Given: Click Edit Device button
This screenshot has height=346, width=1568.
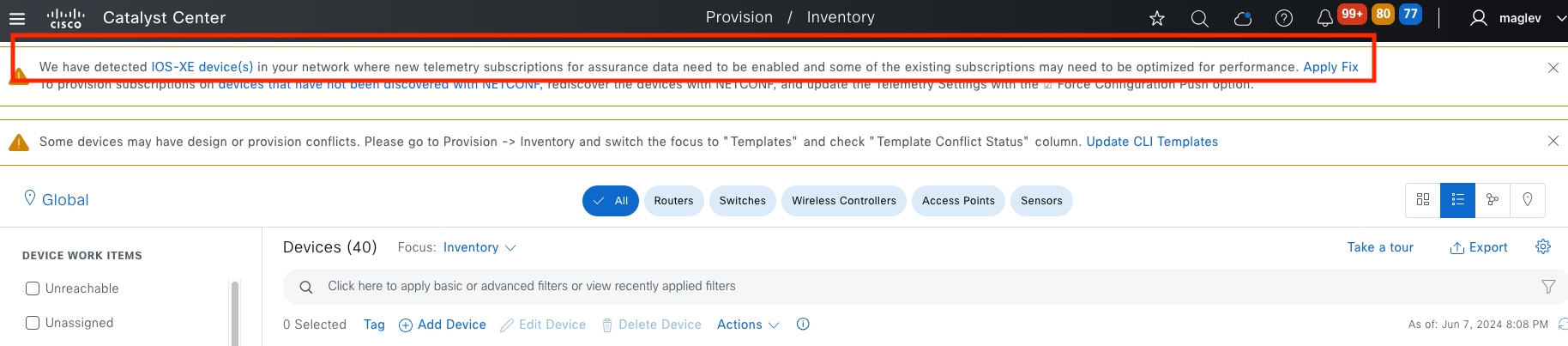Looking at the screenshot, I should point(543,325).
